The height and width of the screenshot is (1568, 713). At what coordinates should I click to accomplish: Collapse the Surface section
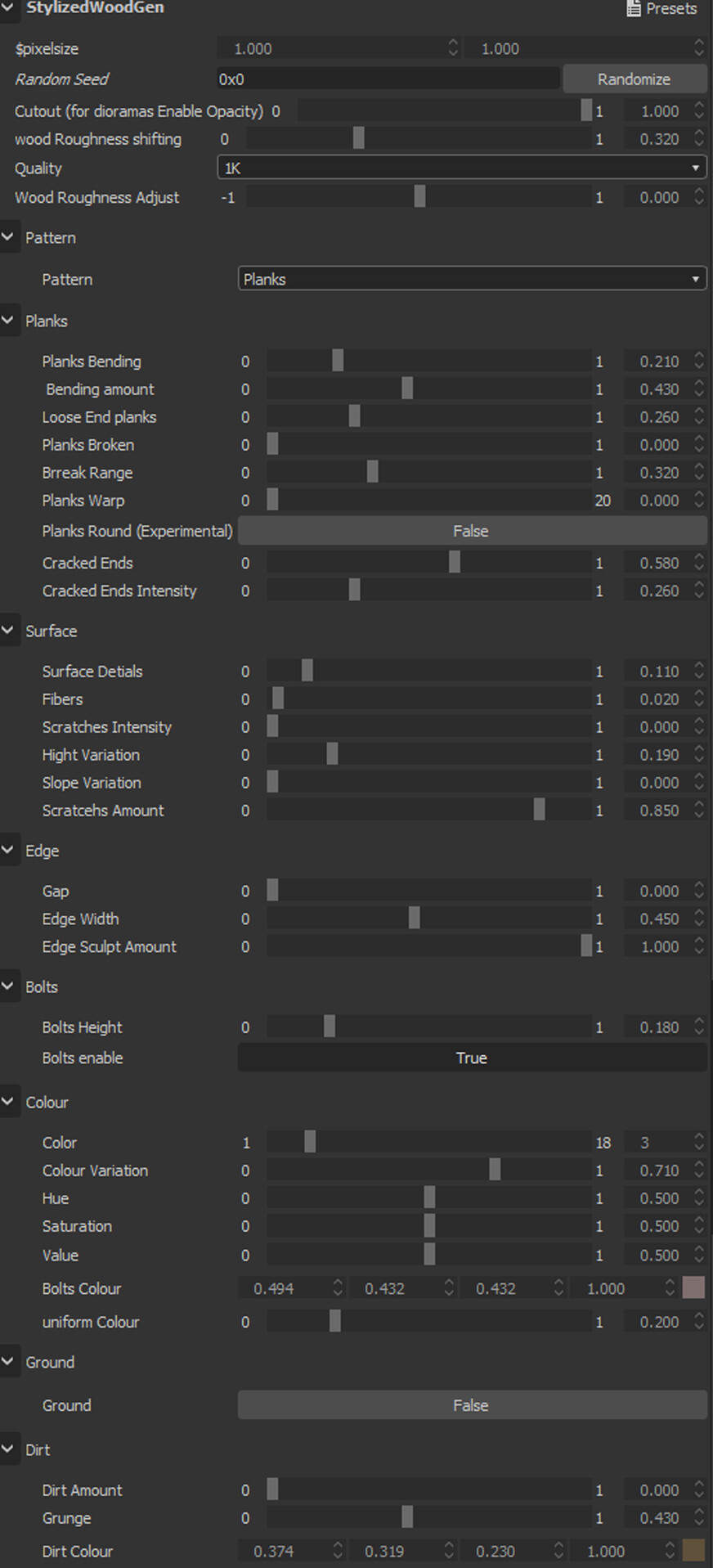[x=8, y=631]
